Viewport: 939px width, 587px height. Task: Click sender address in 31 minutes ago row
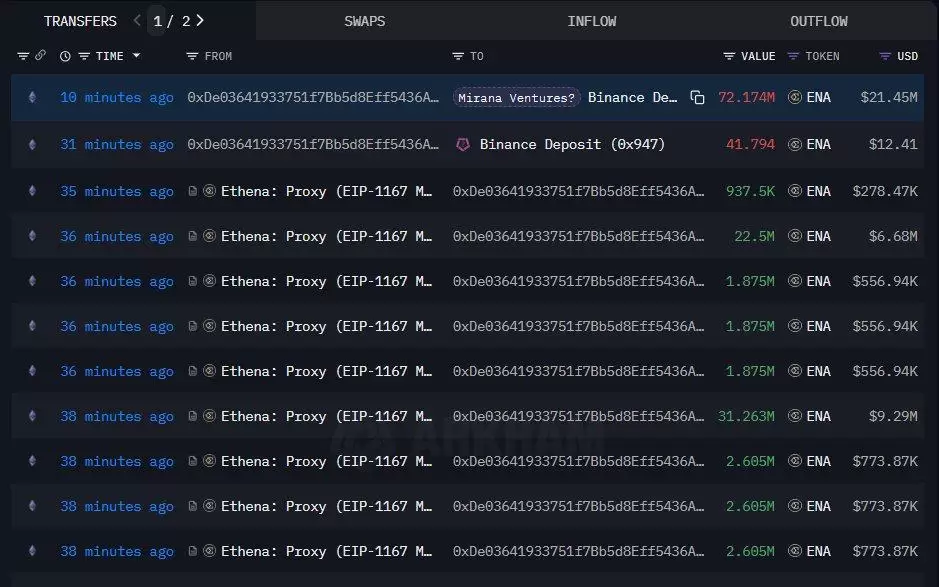click(x=313, y=144)
